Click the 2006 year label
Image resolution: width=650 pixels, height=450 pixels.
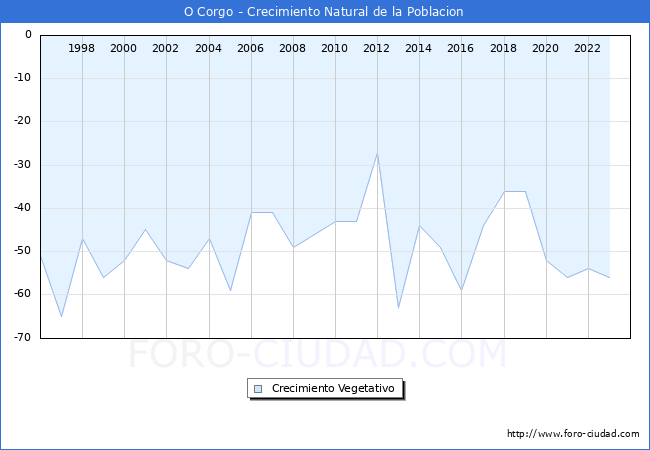250,48
